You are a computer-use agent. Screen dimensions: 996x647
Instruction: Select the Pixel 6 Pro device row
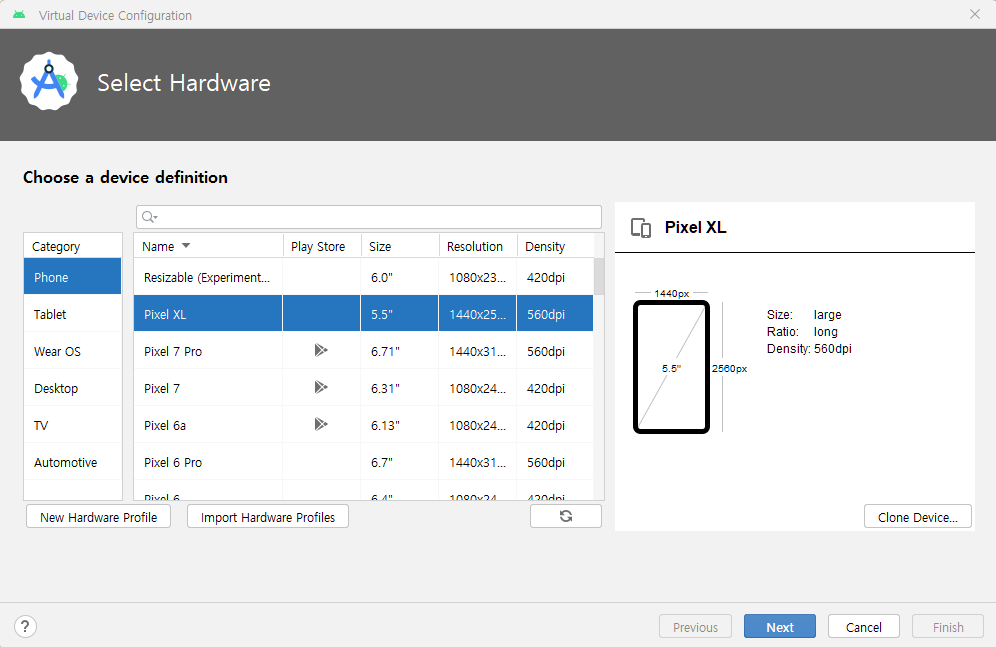363,462
